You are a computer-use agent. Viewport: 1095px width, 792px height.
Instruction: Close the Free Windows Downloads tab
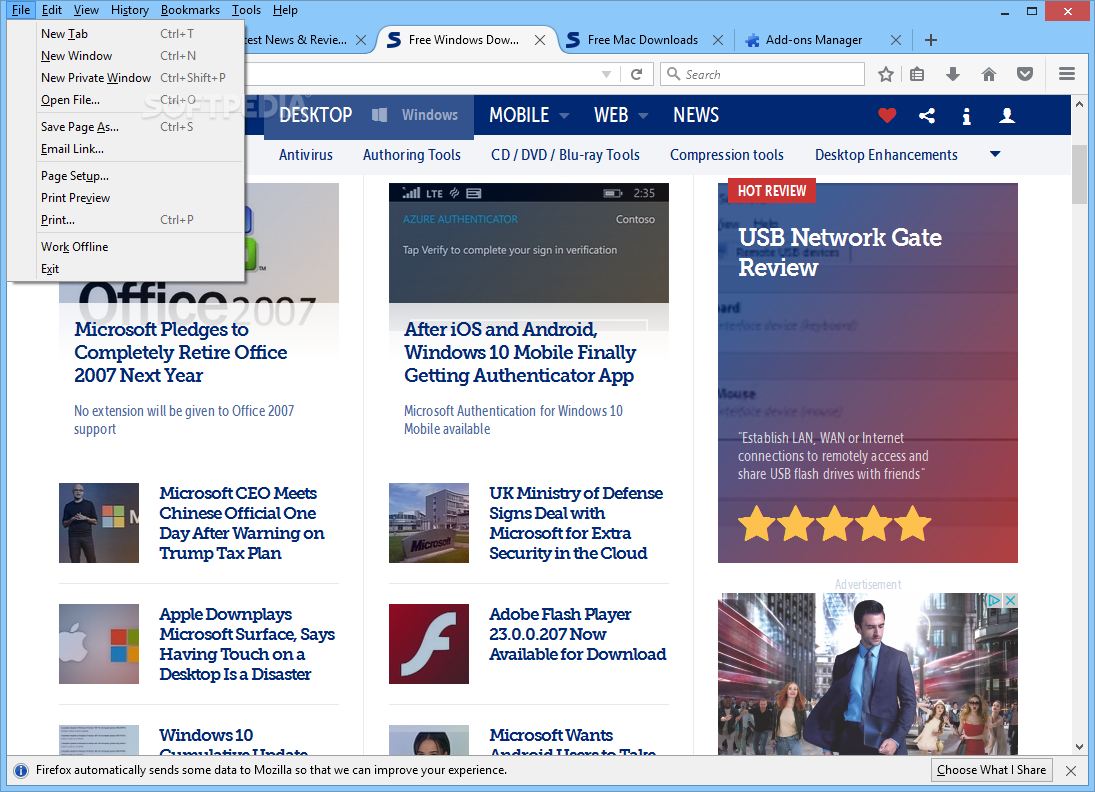click(x=540, y=40)
